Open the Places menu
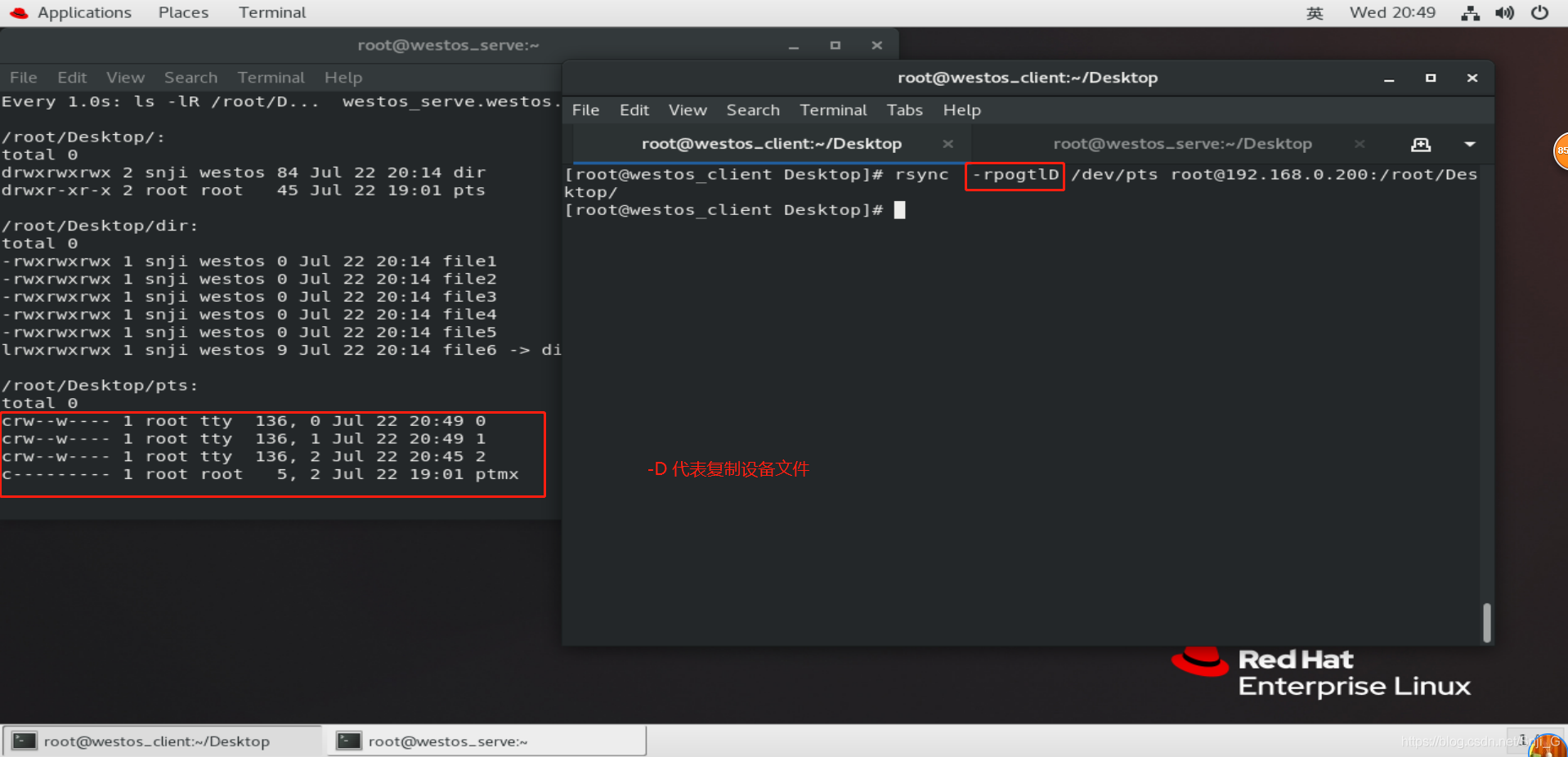This screenshot has height=757, width=1568. click(x=183, y=12)
